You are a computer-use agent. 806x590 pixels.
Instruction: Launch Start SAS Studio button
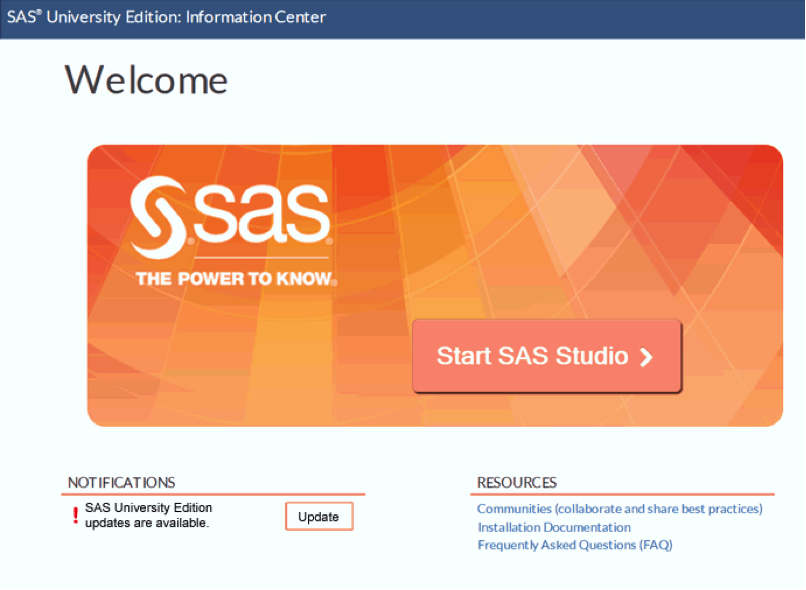(x=547, y=356)
